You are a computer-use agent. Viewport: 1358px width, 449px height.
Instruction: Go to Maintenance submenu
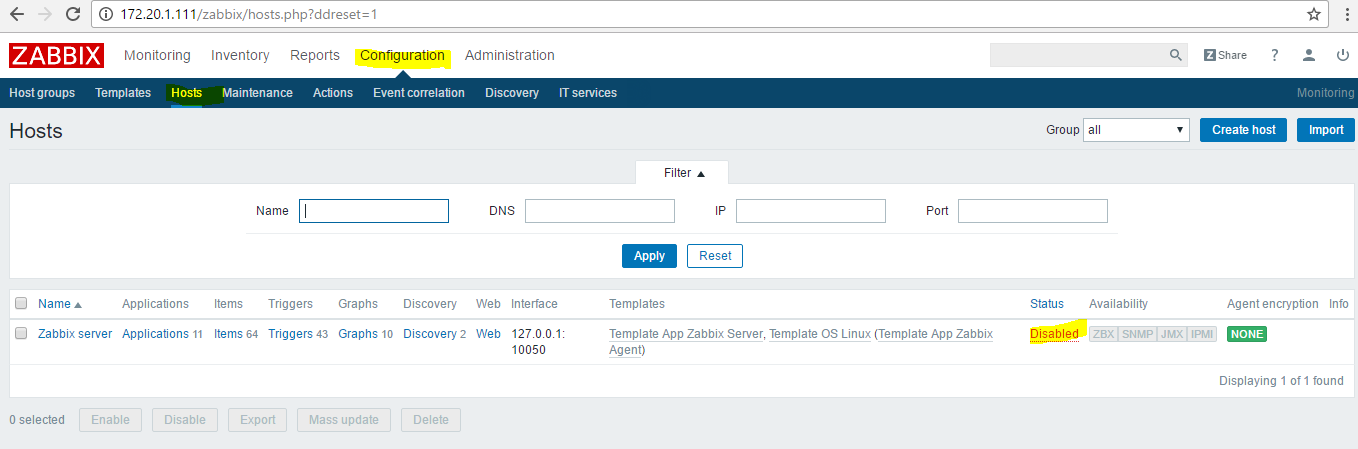click(257, 93)
